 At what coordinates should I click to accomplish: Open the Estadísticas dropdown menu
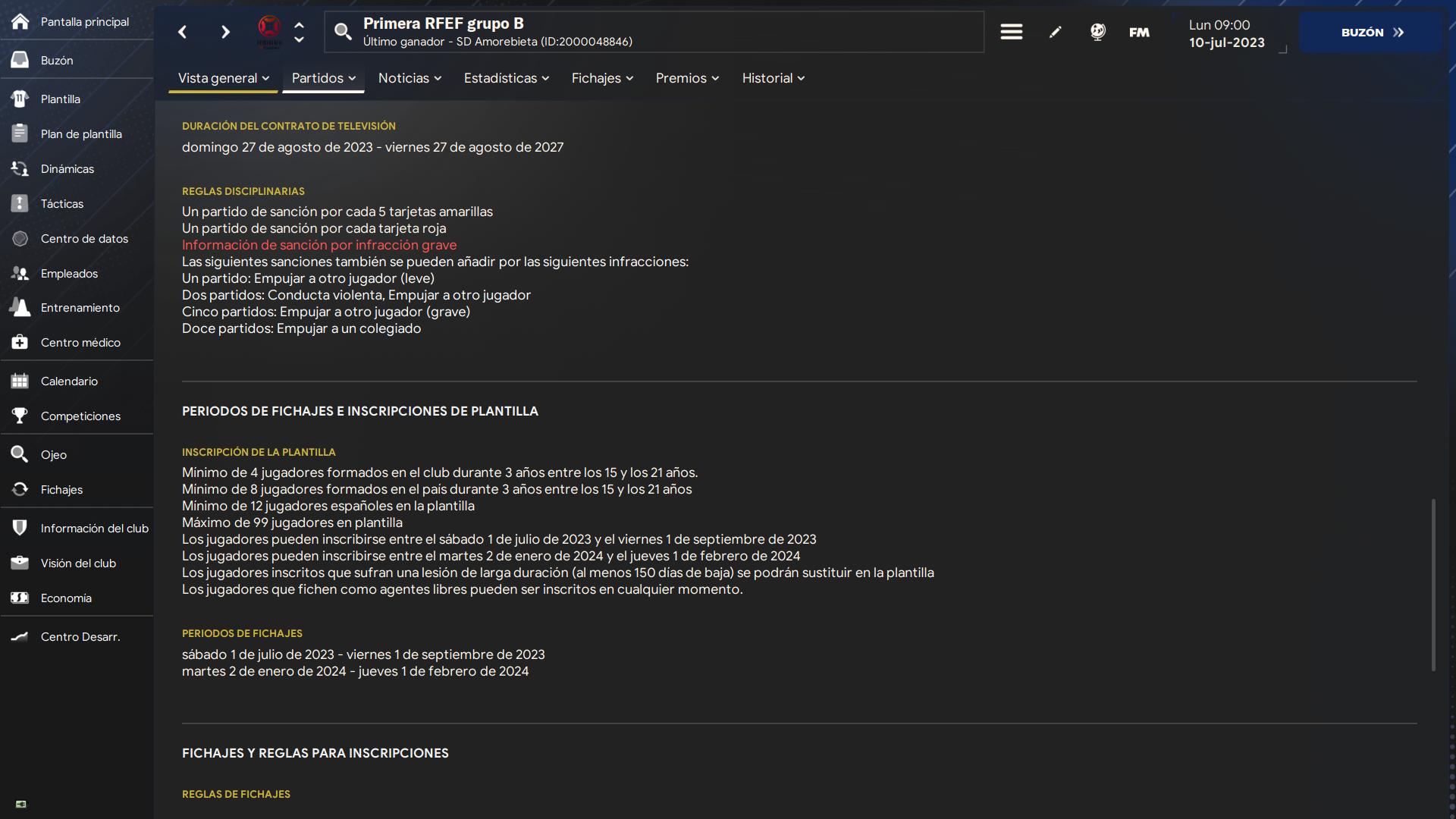[507, 78]
